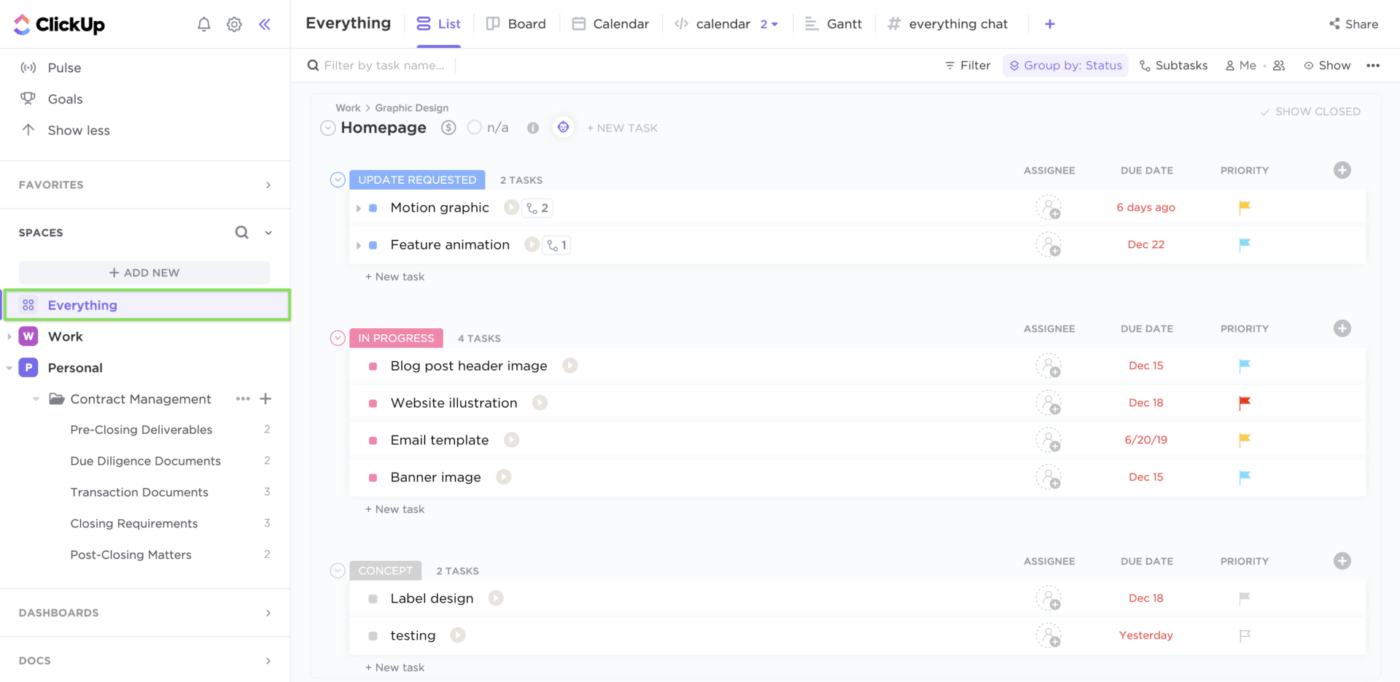The height and width of the screenshot is (682, 1400).
Task: Open the everything chat tab
Action: coord(947,23)
